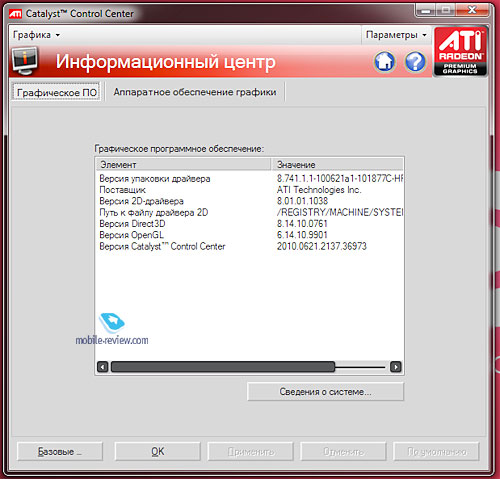Click the blue Home icon
The height and width of the screenshot is (479, 500).
[x=384, y=62]
